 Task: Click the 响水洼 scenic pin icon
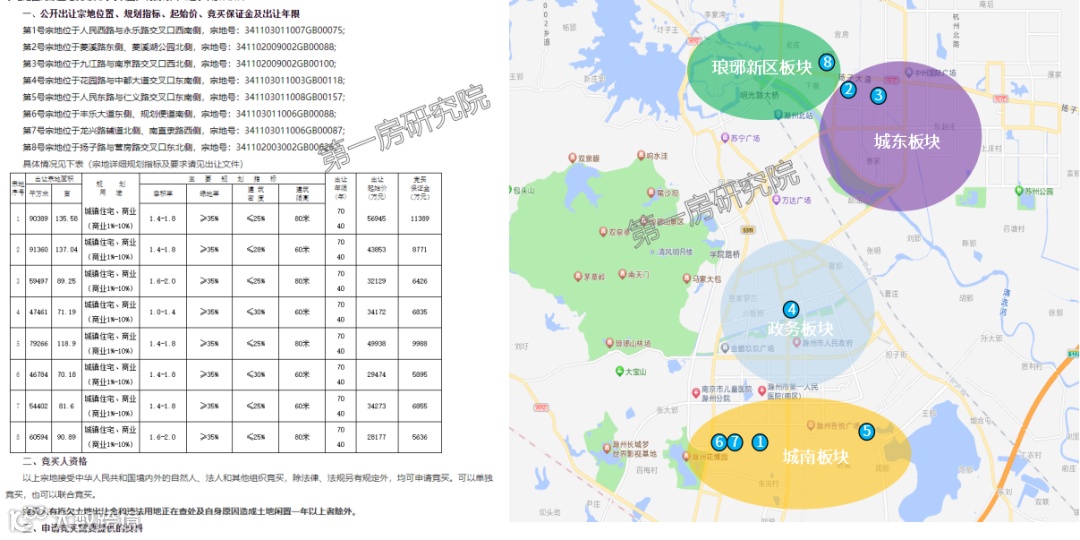(642, 156)
